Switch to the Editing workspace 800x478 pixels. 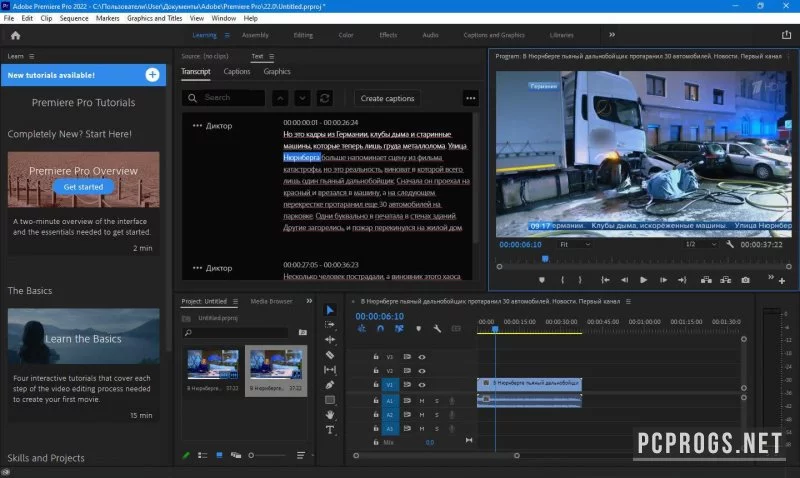(303, 35)
